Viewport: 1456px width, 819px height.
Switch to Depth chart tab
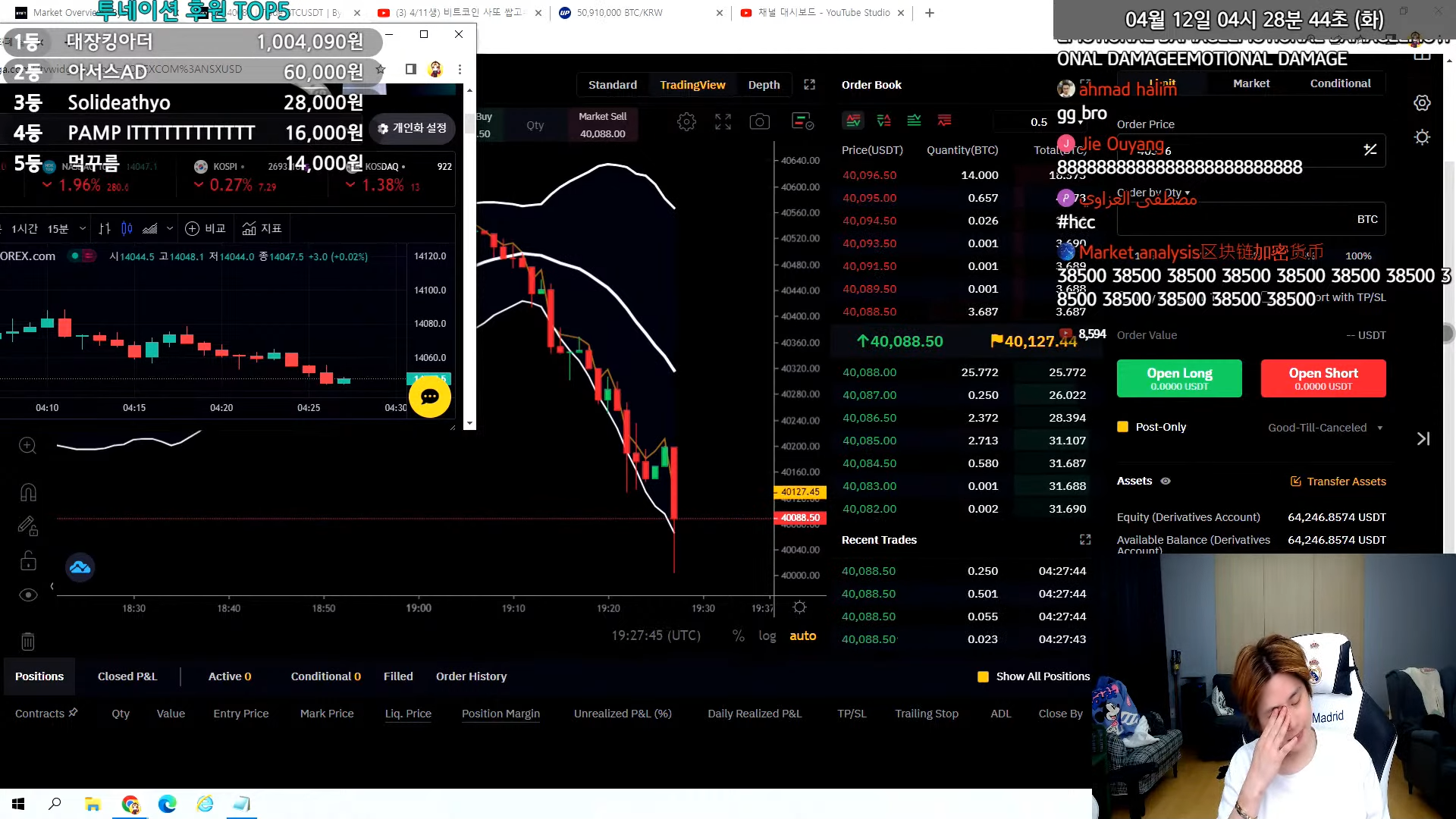point(764,85)
